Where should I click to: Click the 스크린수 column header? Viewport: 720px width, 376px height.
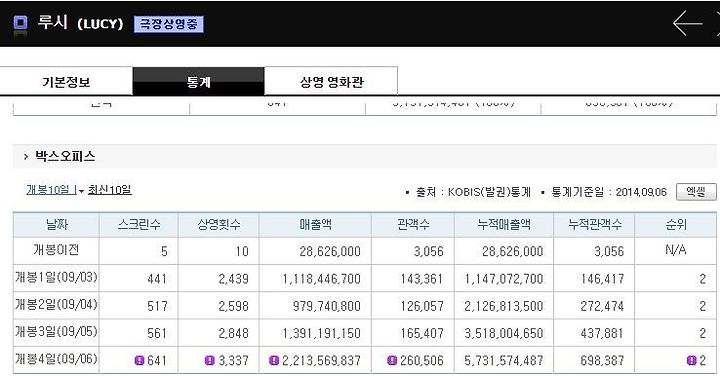(x=139, y=224)
